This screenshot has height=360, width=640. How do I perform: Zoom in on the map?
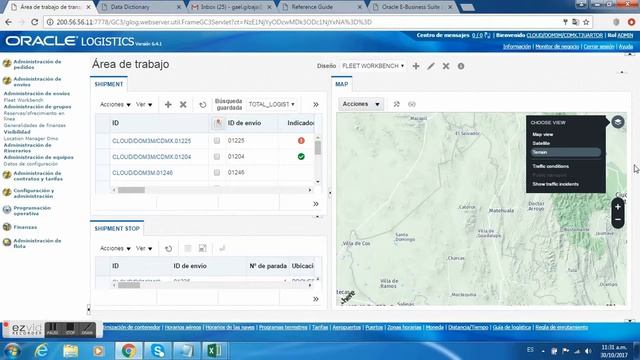pos(618,207)
